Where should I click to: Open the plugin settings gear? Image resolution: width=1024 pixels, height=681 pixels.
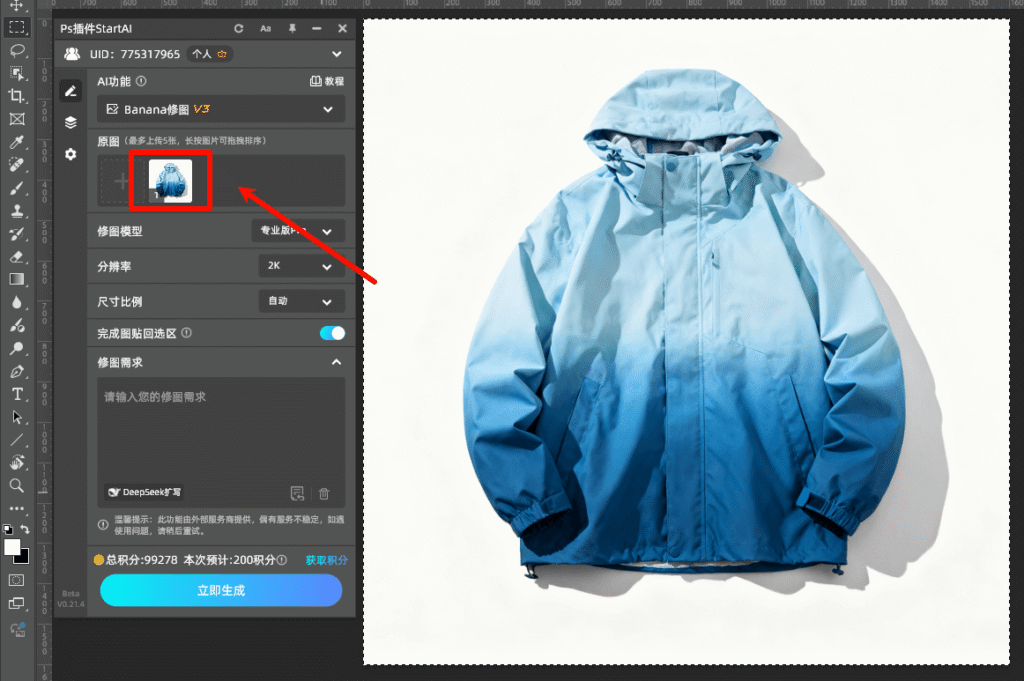[x=70, y=154]
